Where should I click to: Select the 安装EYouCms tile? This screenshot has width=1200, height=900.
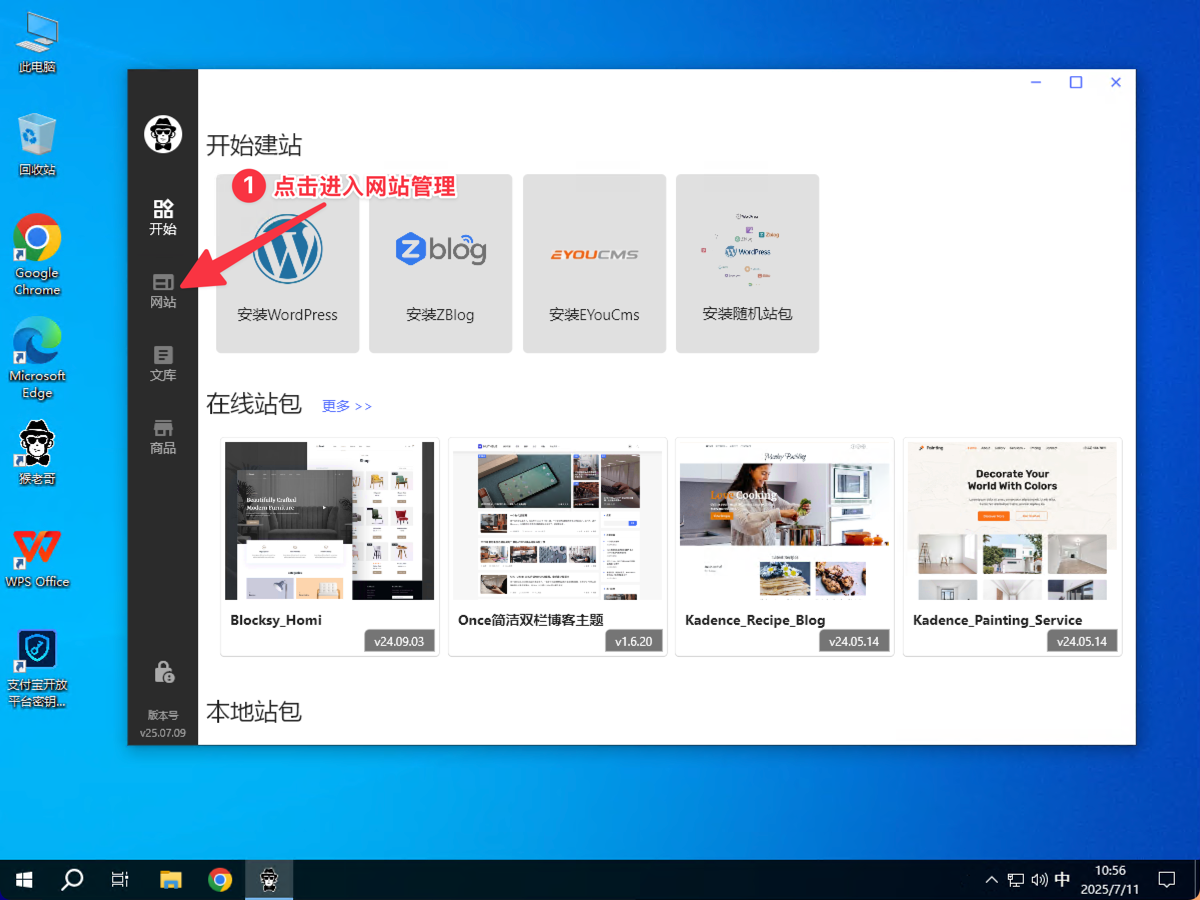point(594,264)
